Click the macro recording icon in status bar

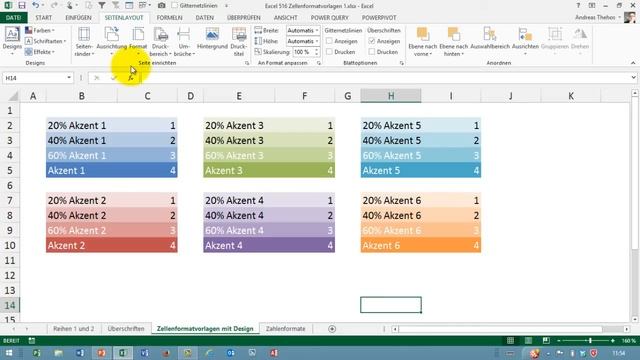tap(32, 340)
